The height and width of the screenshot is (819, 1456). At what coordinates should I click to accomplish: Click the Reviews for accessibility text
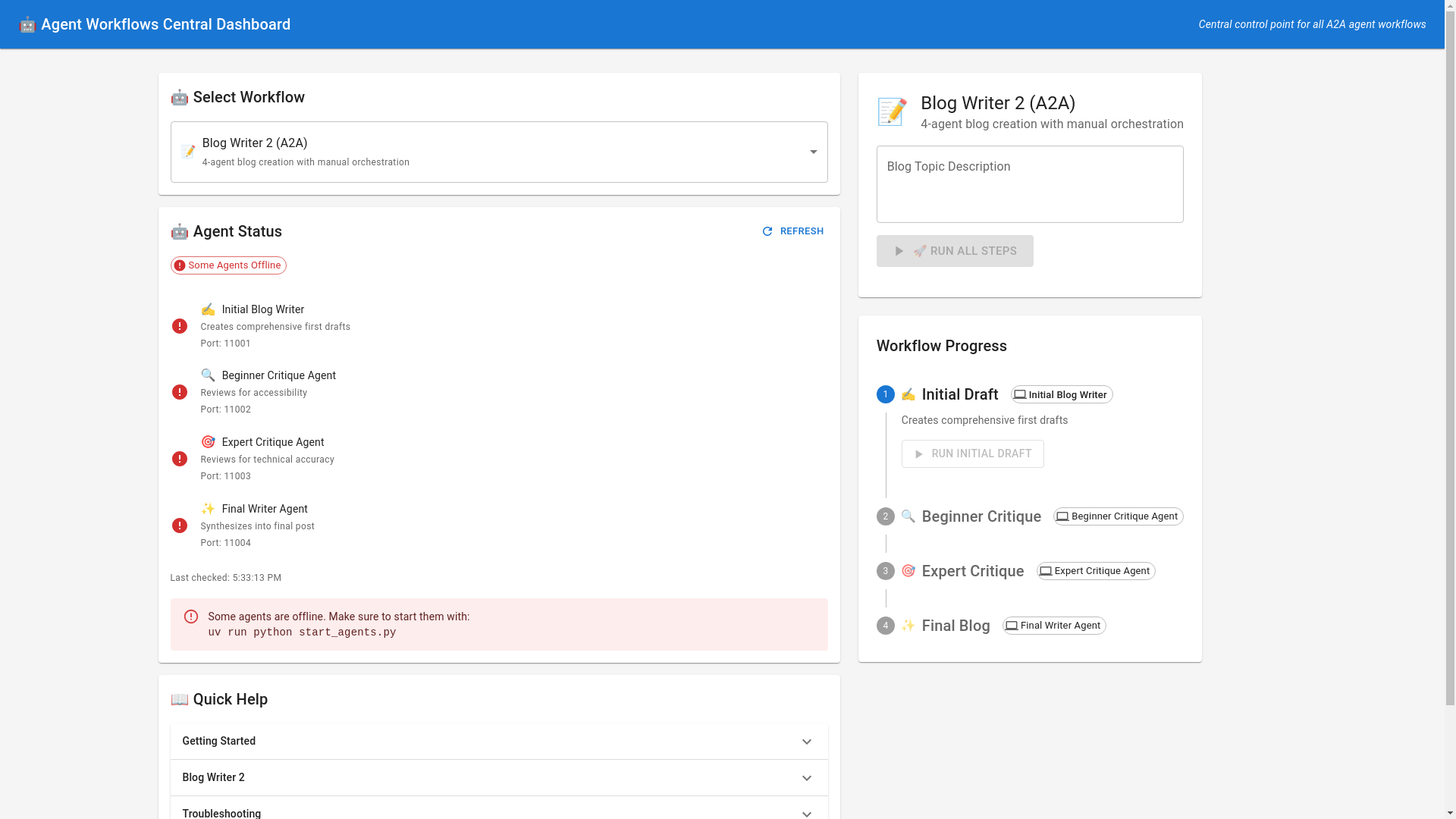pos(254,393)
